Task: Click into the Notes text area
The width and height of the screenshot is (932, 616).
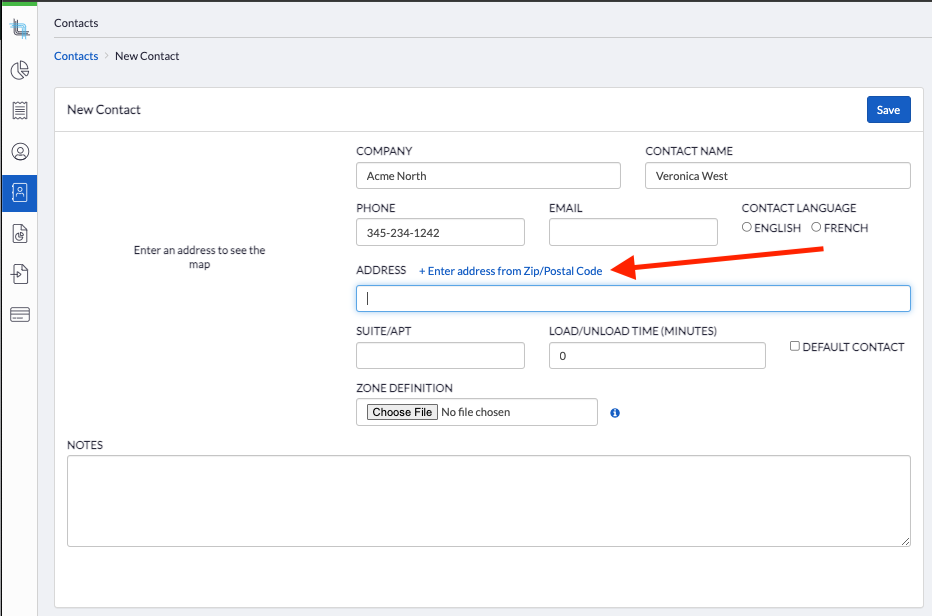Action: point(489,501)
